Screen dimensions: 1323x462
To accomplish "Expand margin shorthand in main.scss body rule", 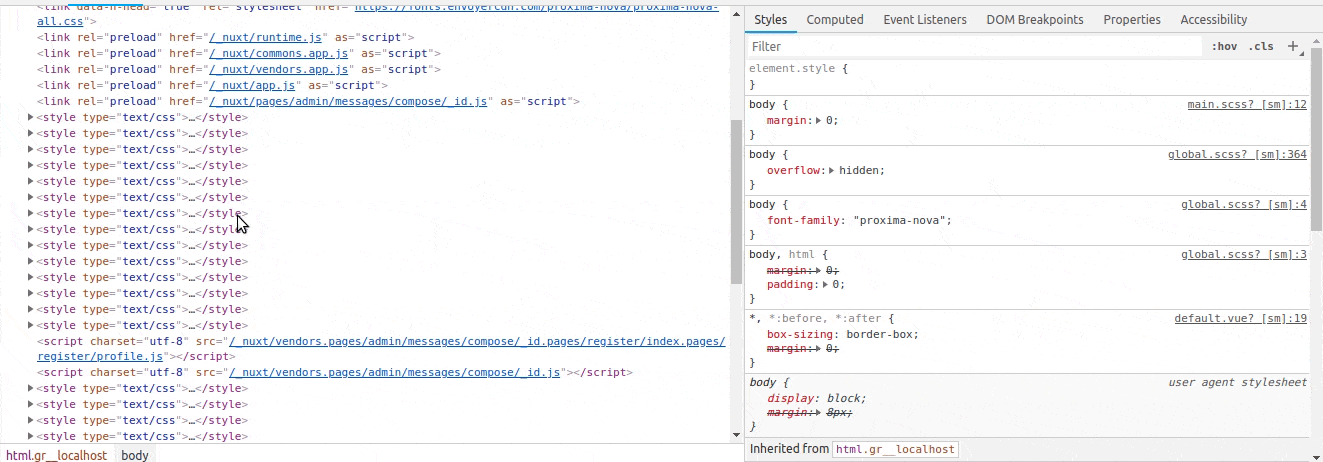I will 819,120.
